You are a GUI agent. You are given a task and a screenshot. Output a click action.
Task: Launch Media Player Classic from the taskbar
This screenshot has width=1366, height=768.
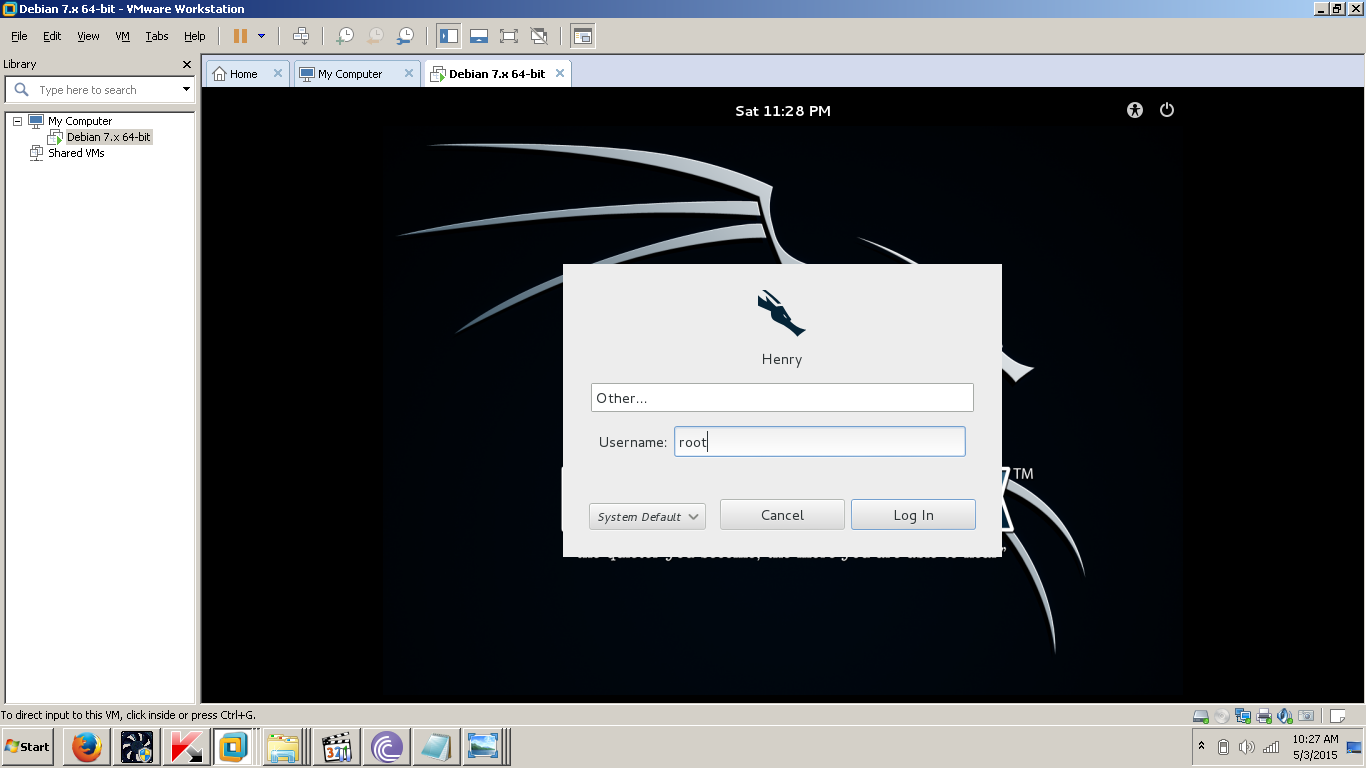click(x=336, y=747)
